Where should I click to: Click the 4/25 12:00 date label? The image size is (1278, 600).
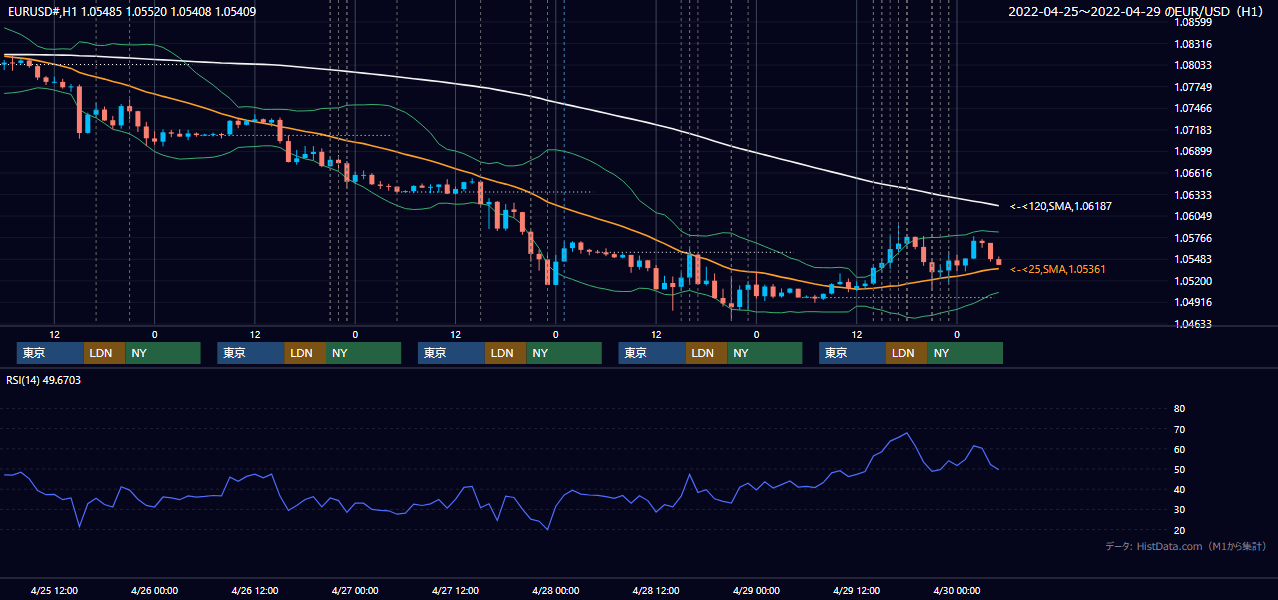point(54,590)
